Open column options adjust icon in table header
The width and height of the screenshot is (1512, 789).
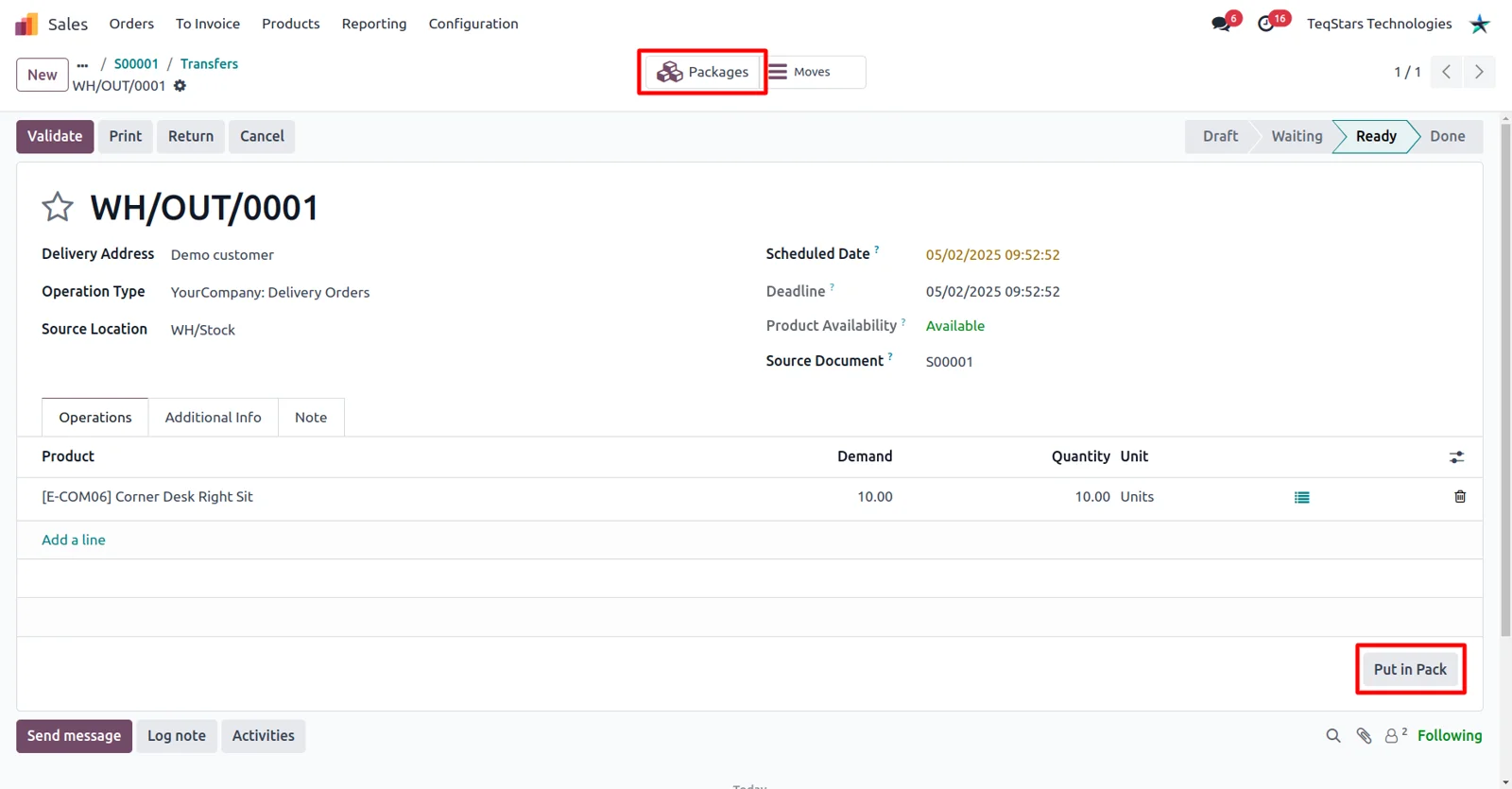coord(1457,457)
